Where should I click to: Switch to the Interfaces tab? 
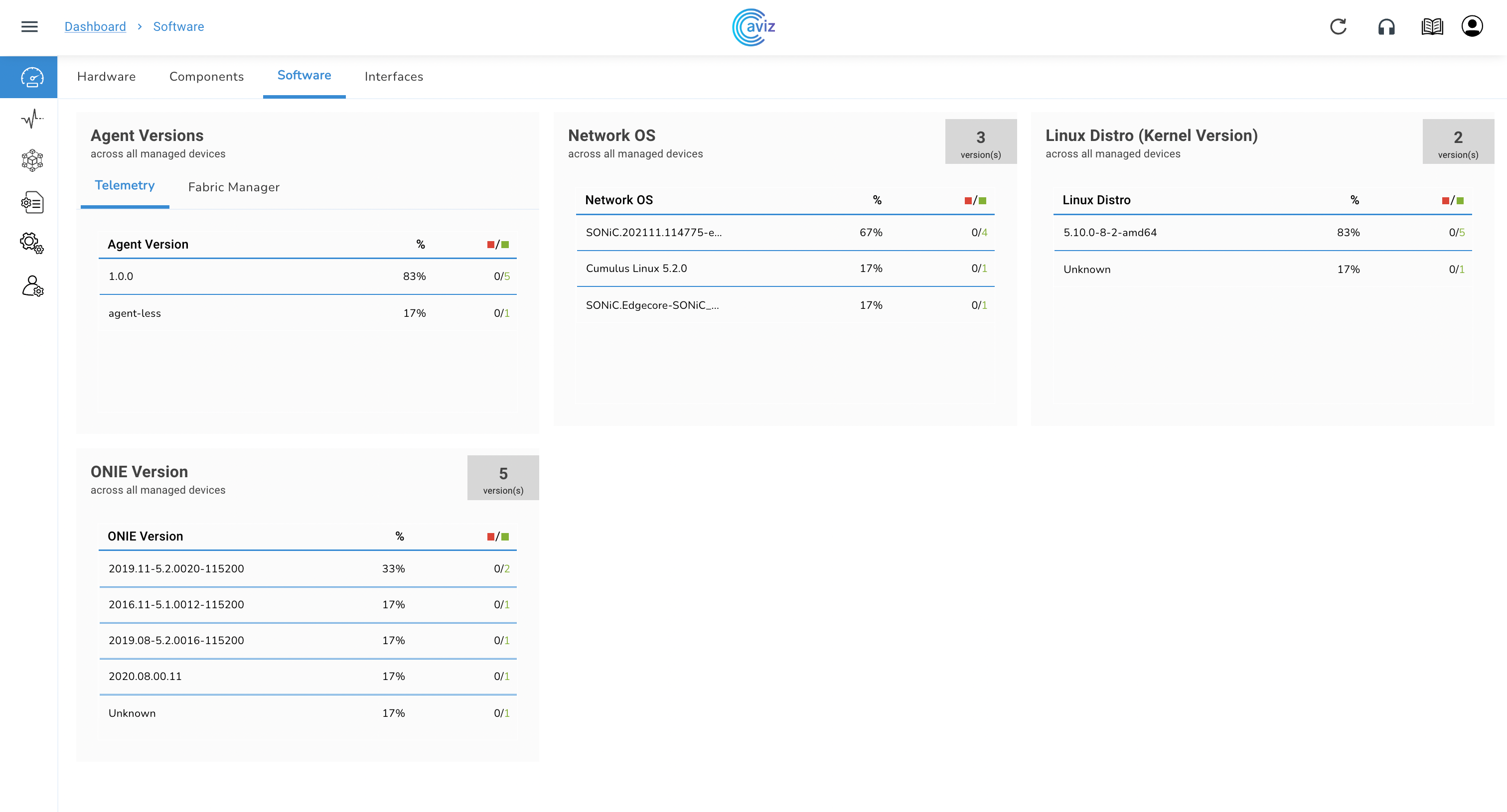(x=393, y=77)
